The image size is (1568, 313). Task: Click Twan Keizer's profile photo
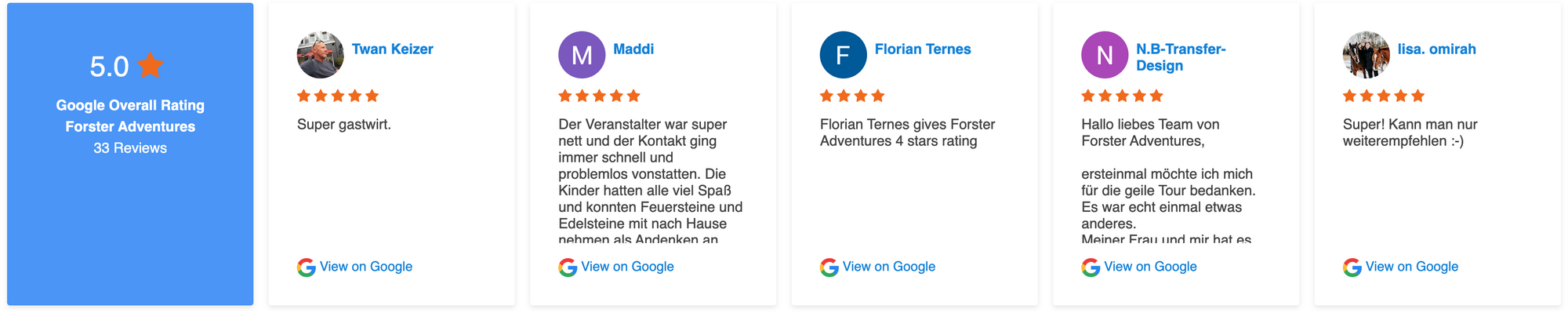click(321, 55)
